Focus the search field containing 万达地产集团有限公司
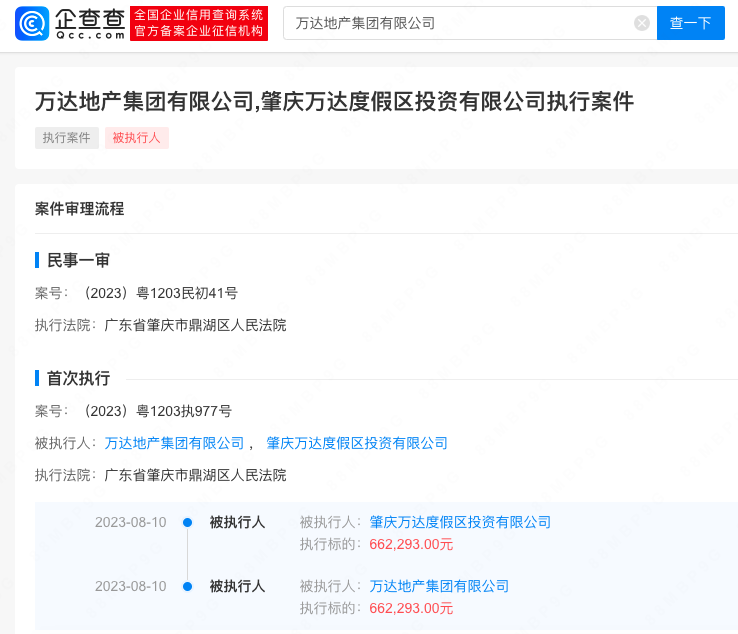 (460, 23)
